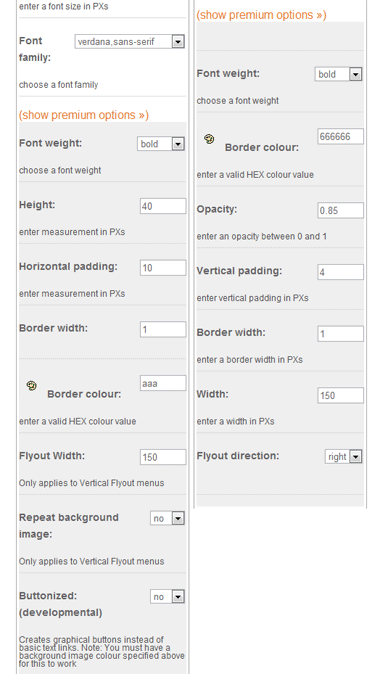
Task: Select the Flyout Width input field
Action: point(163,457)
